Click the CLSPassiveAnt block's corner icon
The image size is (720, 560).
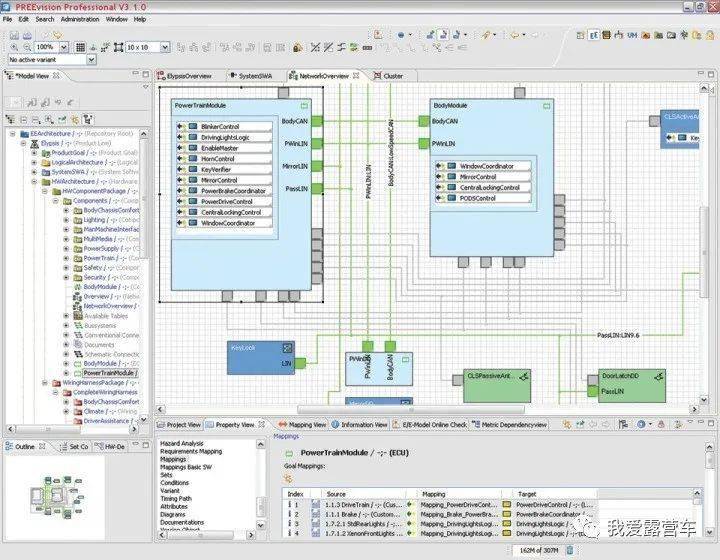tap(523, 376)
